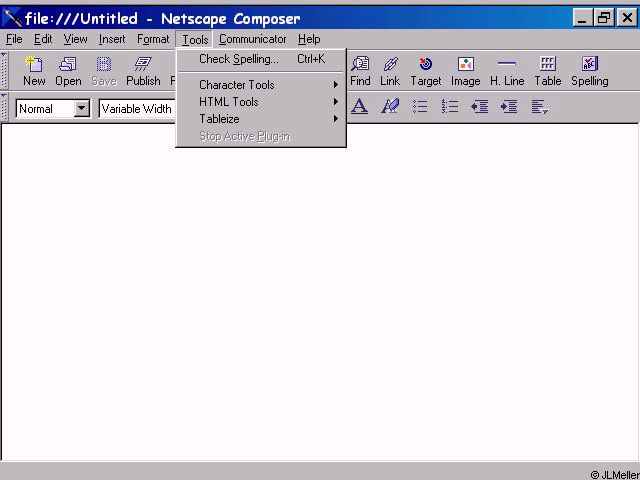Click inside the blank document editing area
This screenshot has width=640, height=480.
[x=320, y=292]
